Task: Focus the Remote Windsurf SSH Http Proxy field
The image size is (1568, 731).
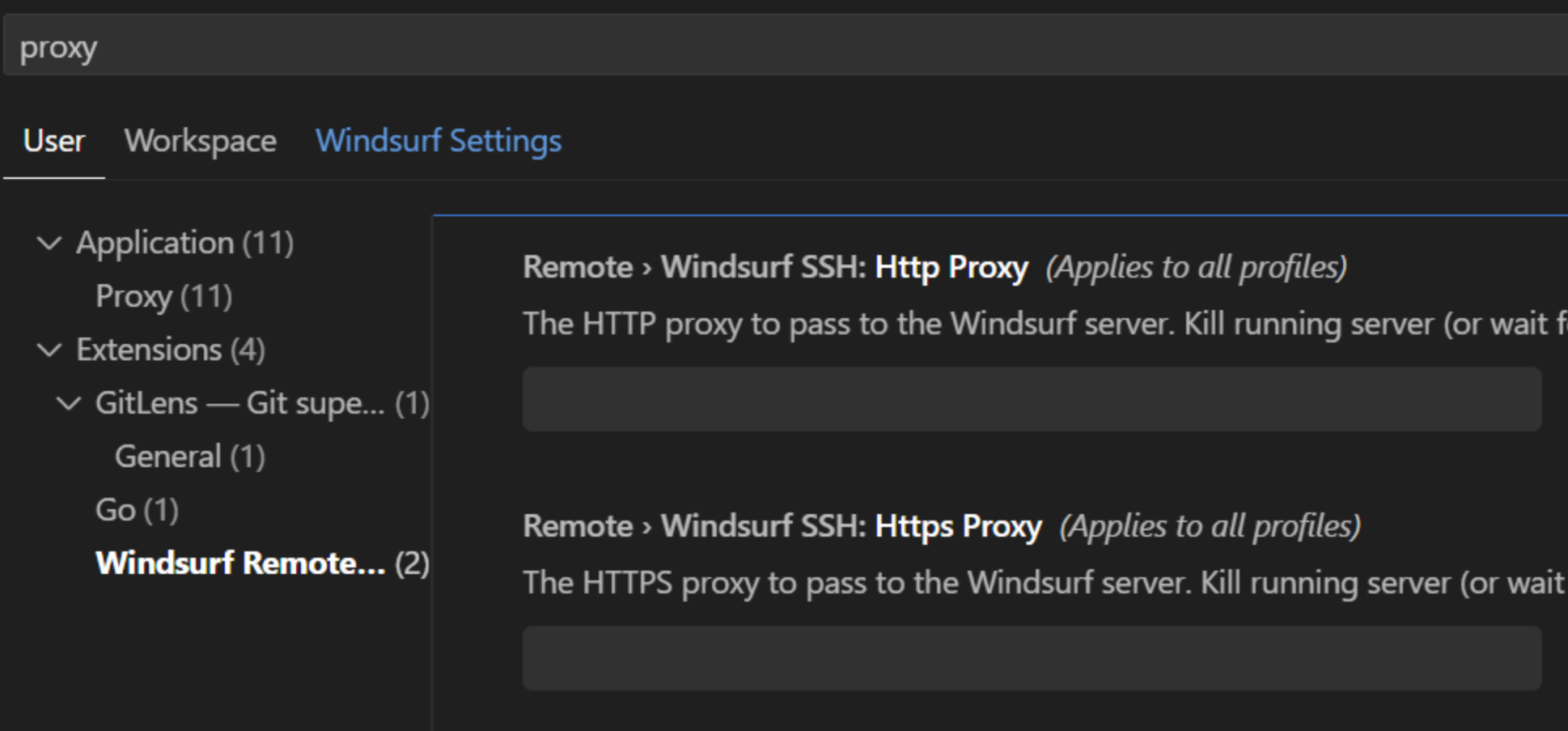Action: [x=1032, y=400]
